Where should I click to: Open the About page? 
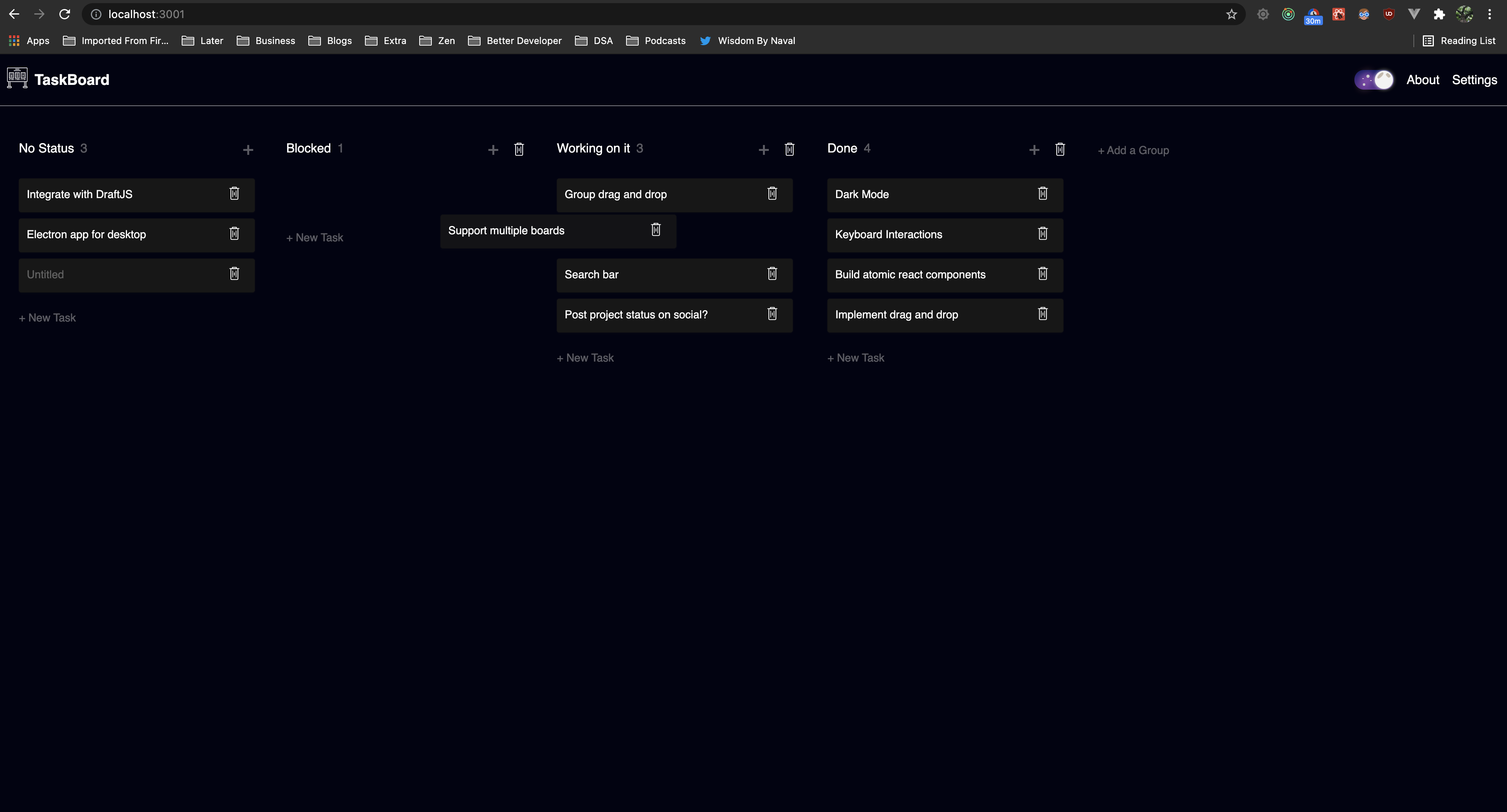[1422, 79]
